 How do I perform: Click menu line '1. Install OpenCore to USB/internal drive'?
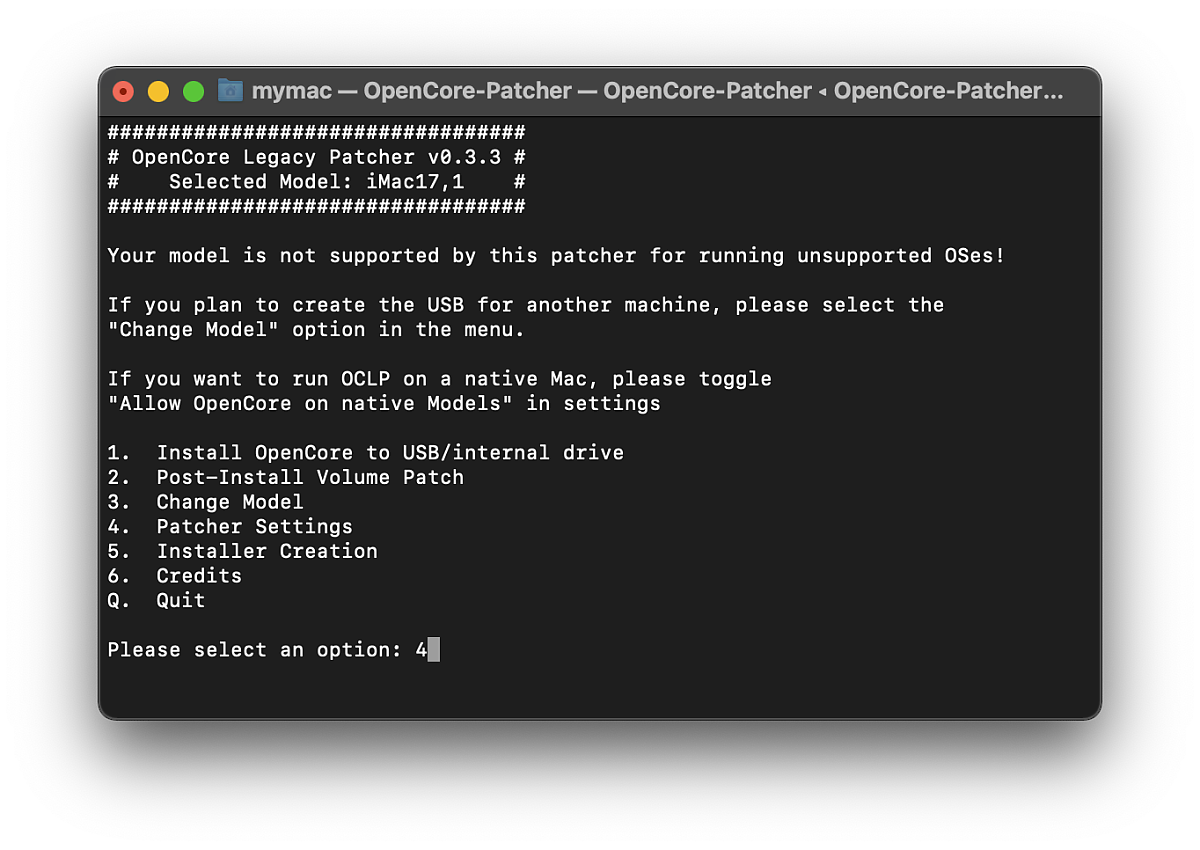(366, 453)
